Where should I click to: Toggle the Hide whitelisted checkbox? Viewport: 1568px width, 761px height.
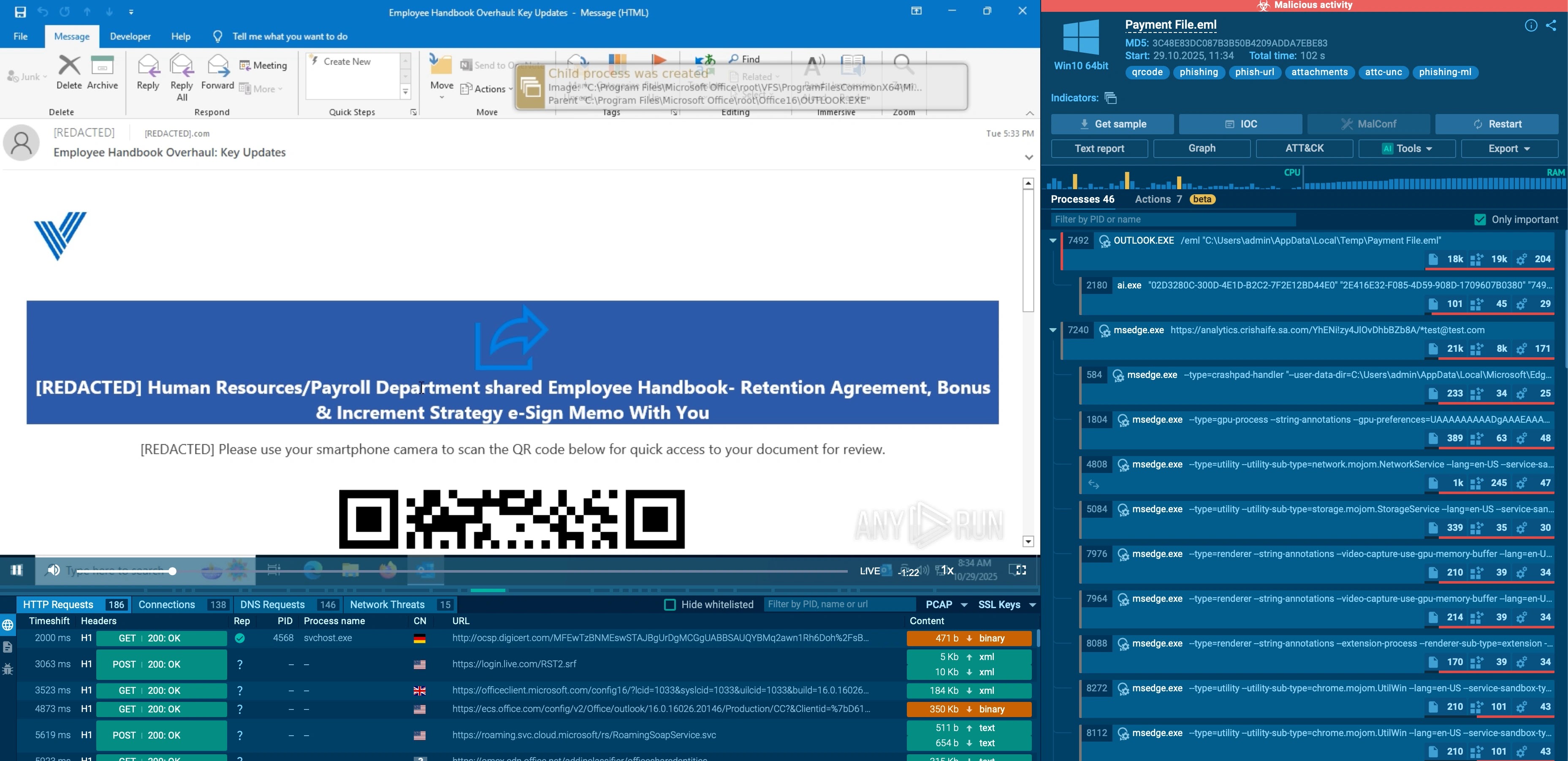click(670, 605)
